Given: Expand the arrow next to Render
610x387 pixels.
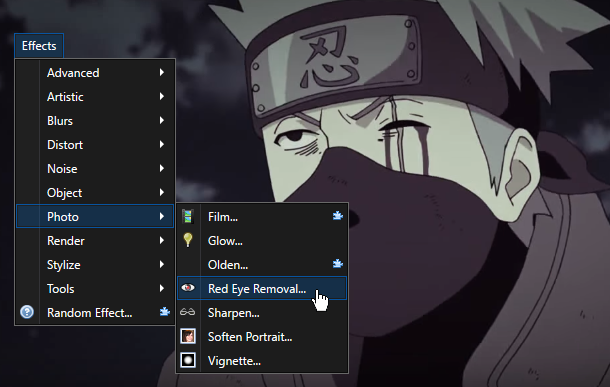Looking at the screenshot, I should pyautogui.click(x=161, y=240).
